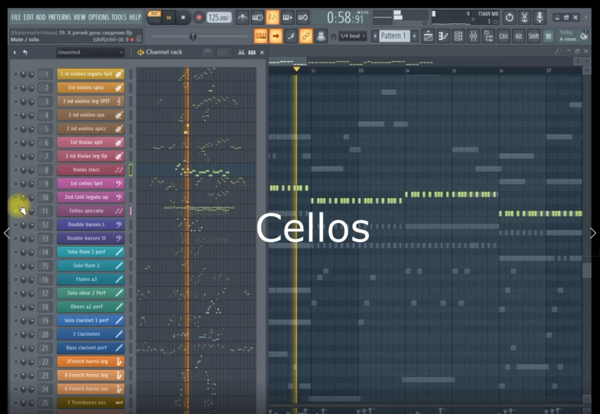Viewport: 600px width, 414px height.
Task: Click the clarinet icon on Bass clarinet perf
Action: 118,347
